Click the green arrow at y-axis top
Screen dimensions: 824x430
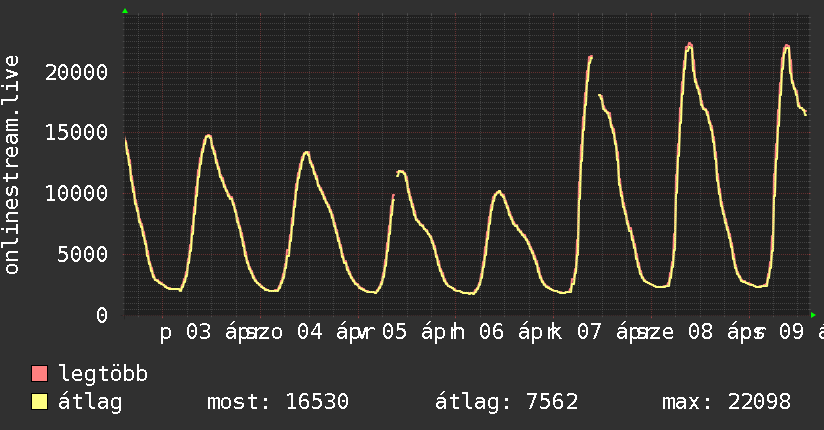click(x=125, y=11)
